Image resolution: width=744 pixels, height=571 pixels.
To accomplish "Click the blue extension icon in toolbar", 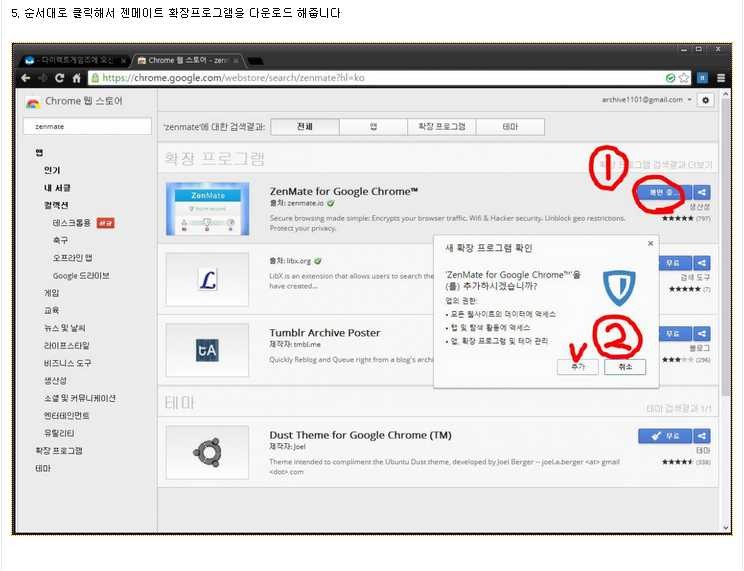I will (x=703, y=78).
